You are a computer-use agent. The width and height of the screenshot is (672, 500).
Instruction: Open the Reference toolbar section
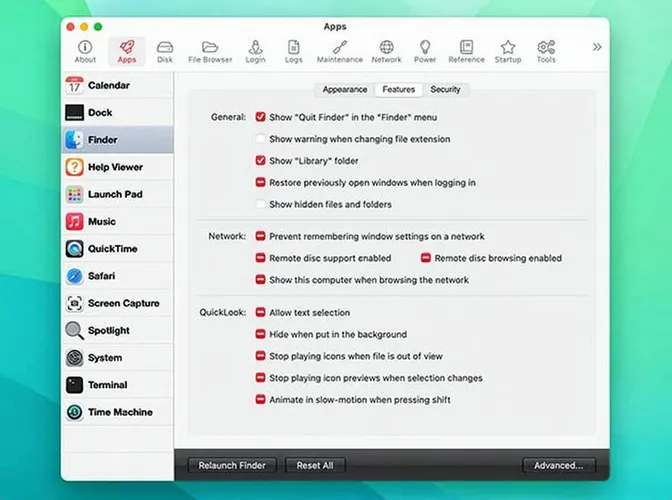466,52
